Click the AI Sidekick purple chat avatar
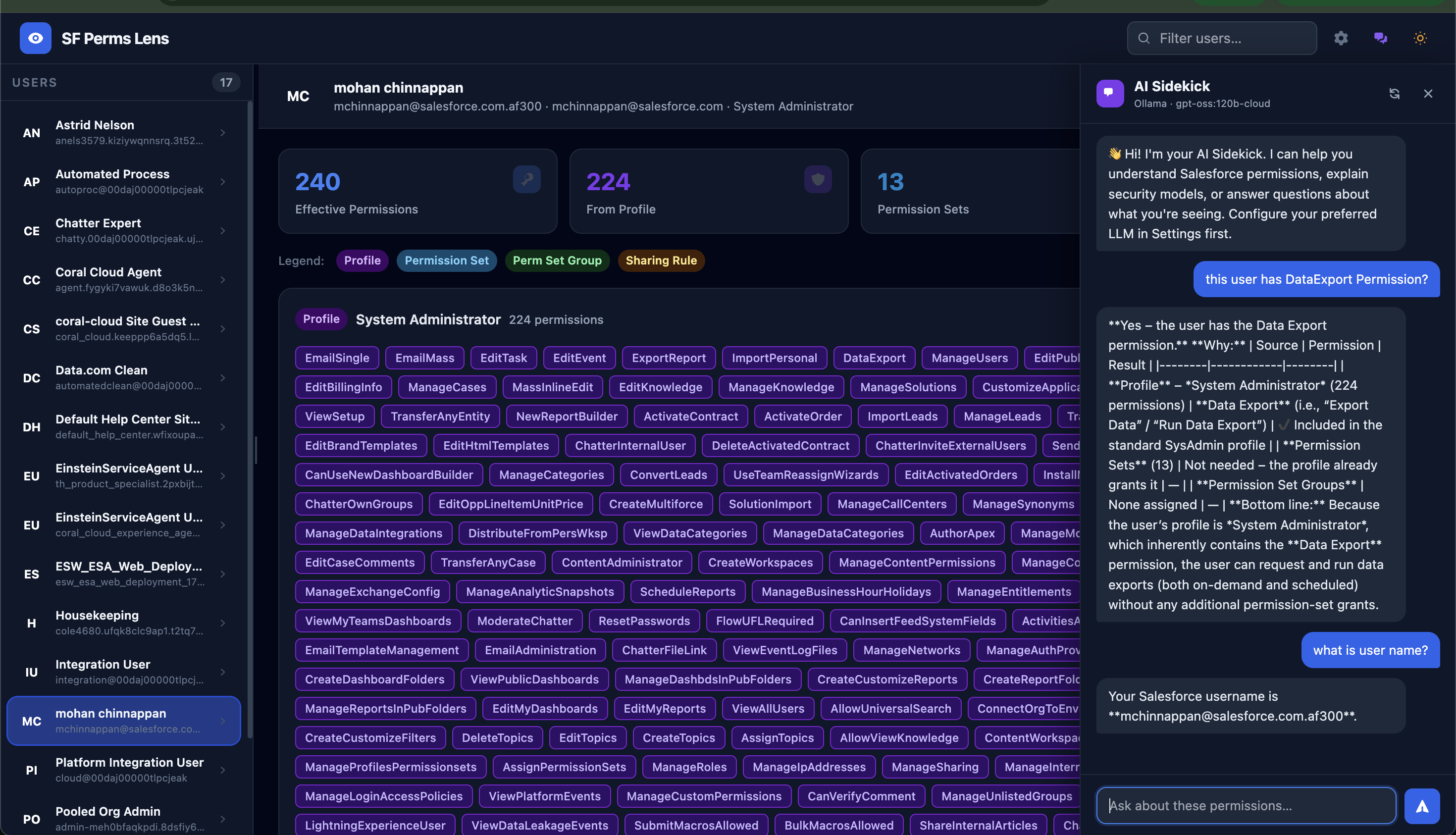1456x835 pixels. tap(1110, 94)
